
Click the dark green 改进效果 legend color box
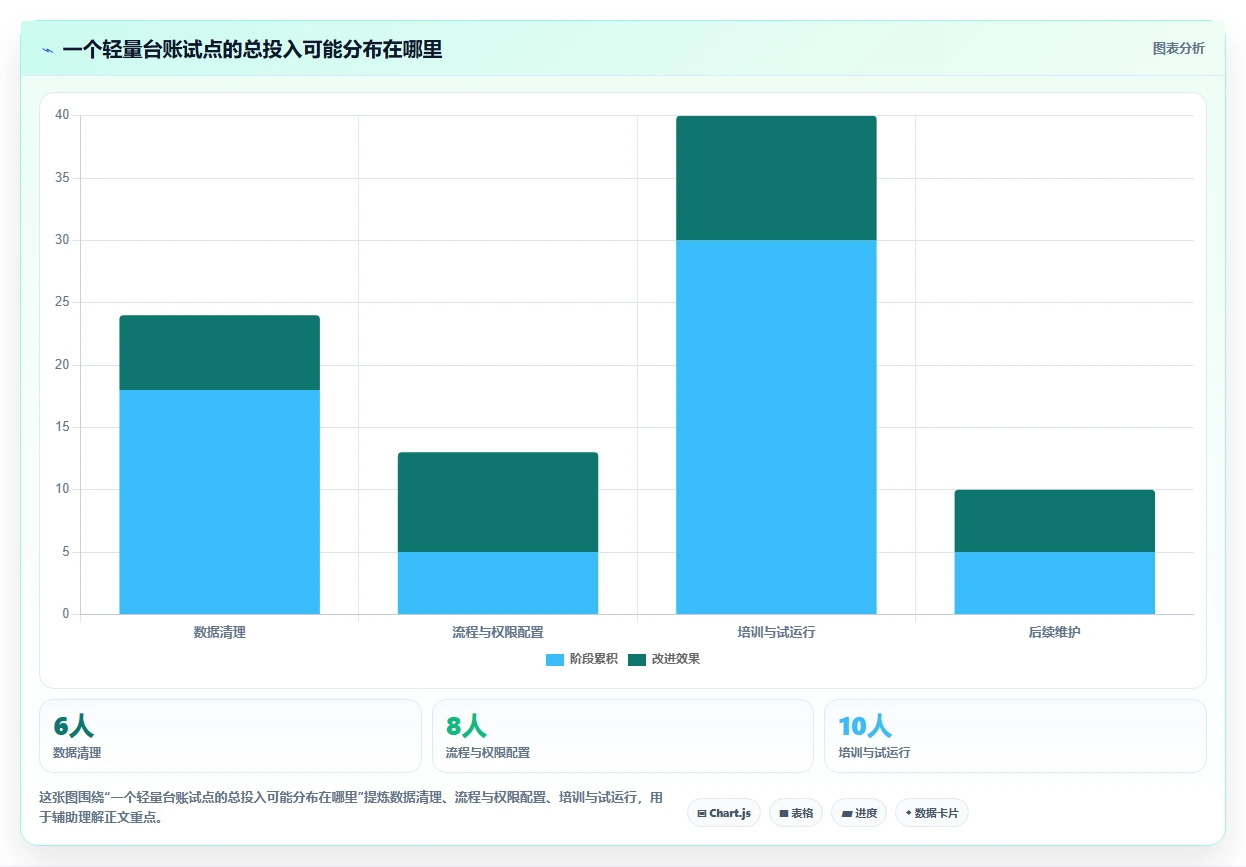[637, 659]
